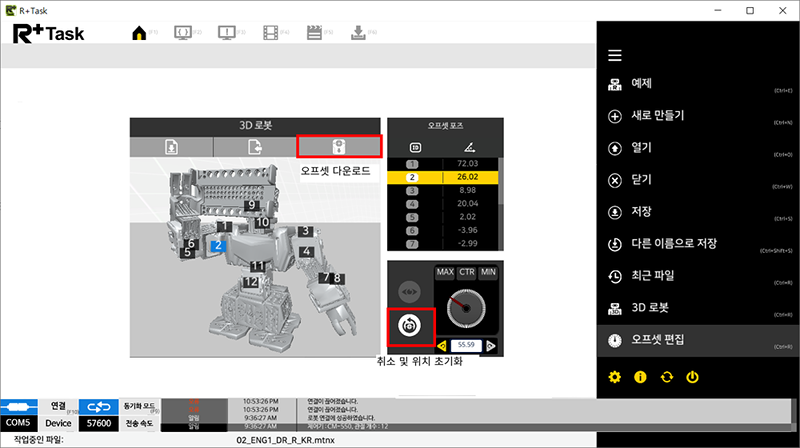Click the offset download icon in 3D robot panel
Screen dimensions: 800x448
[x=340, y=146]
